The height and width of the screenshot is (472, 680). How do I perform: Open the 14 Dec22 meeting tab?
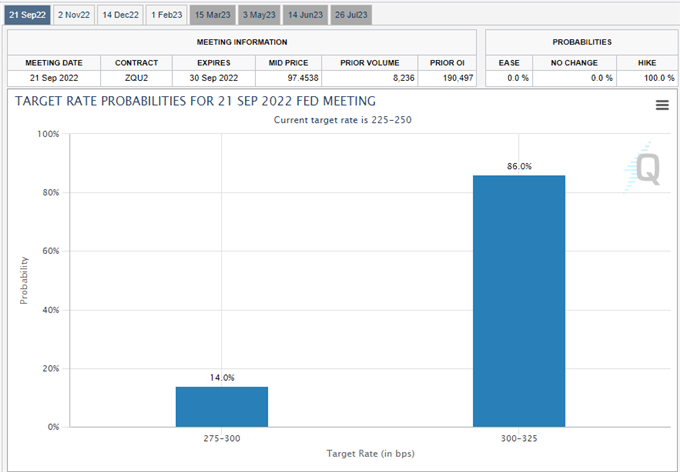coord(121,15)
